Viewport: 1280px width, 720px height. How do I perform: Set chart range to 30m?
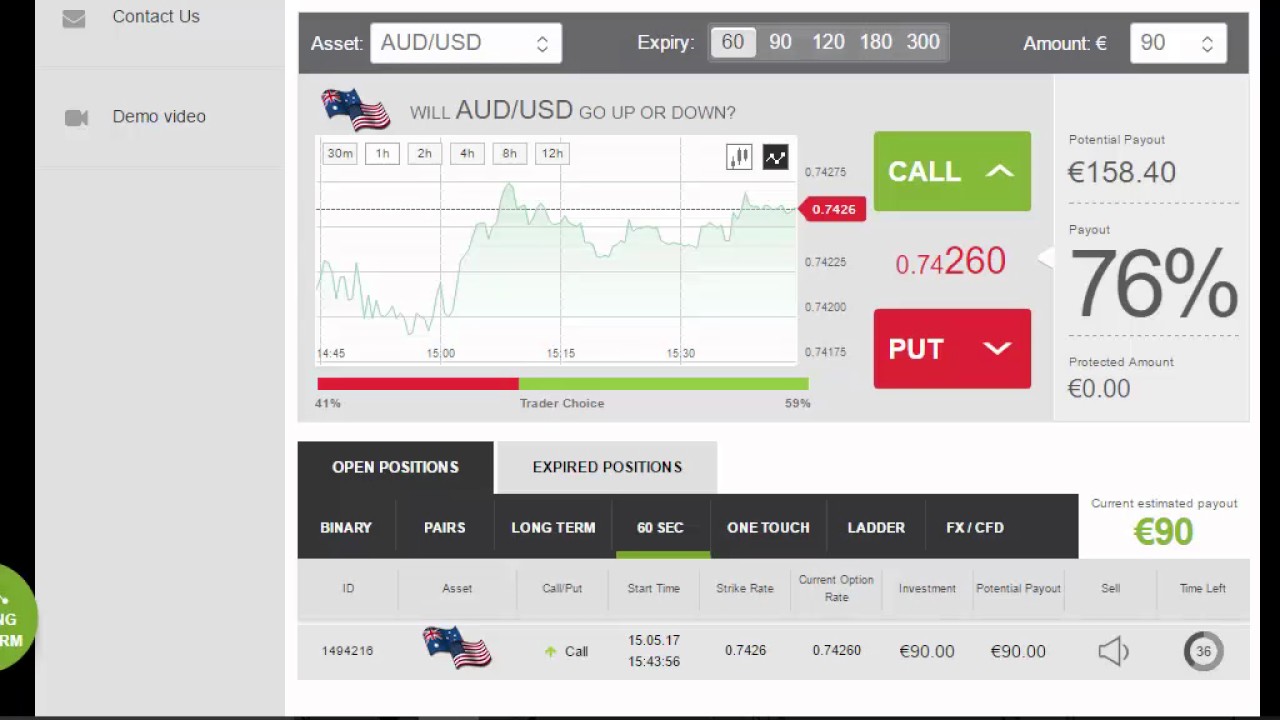[x=340, y=153]
